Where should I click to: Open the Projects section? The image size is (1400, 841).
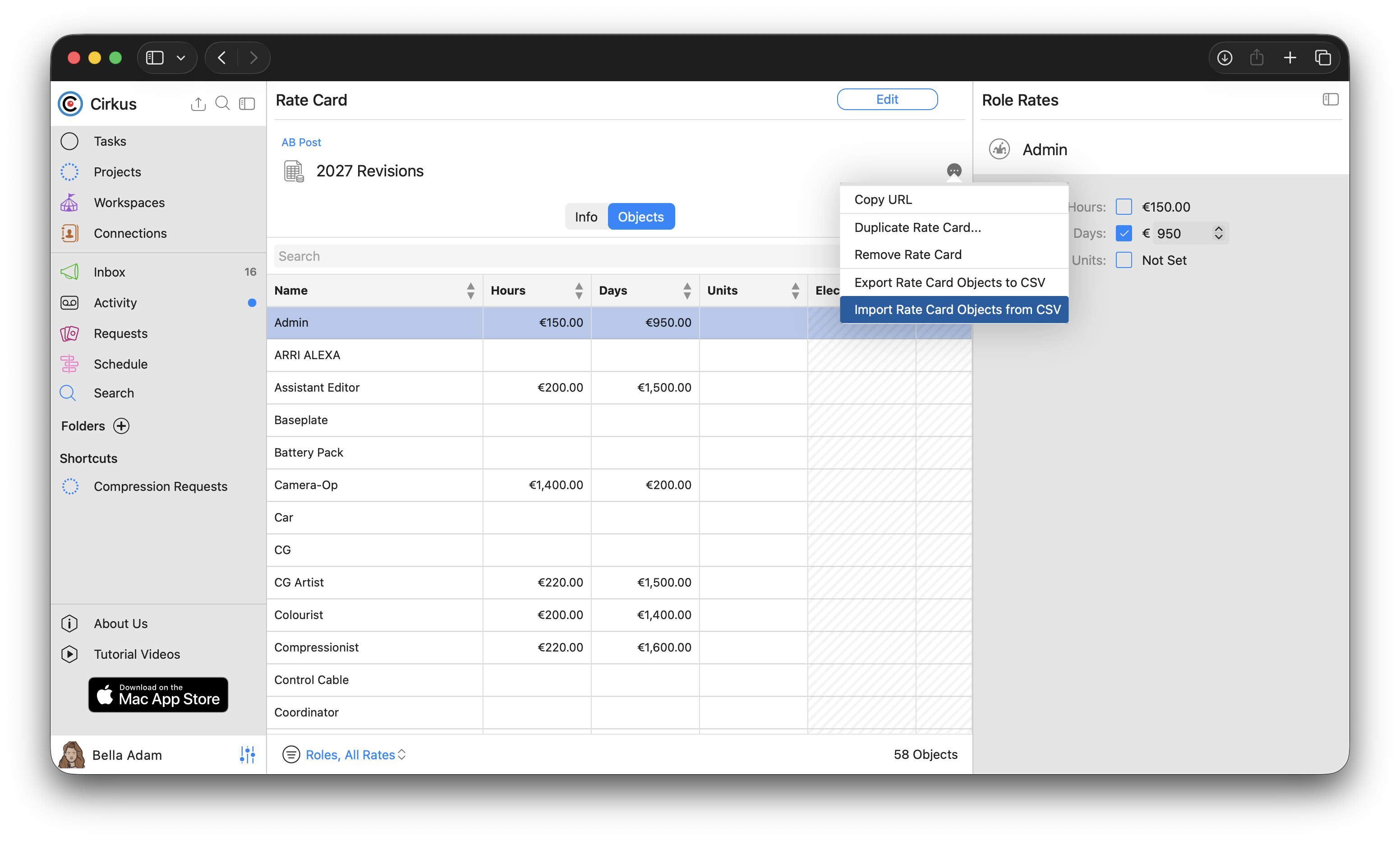pos(159,172)
